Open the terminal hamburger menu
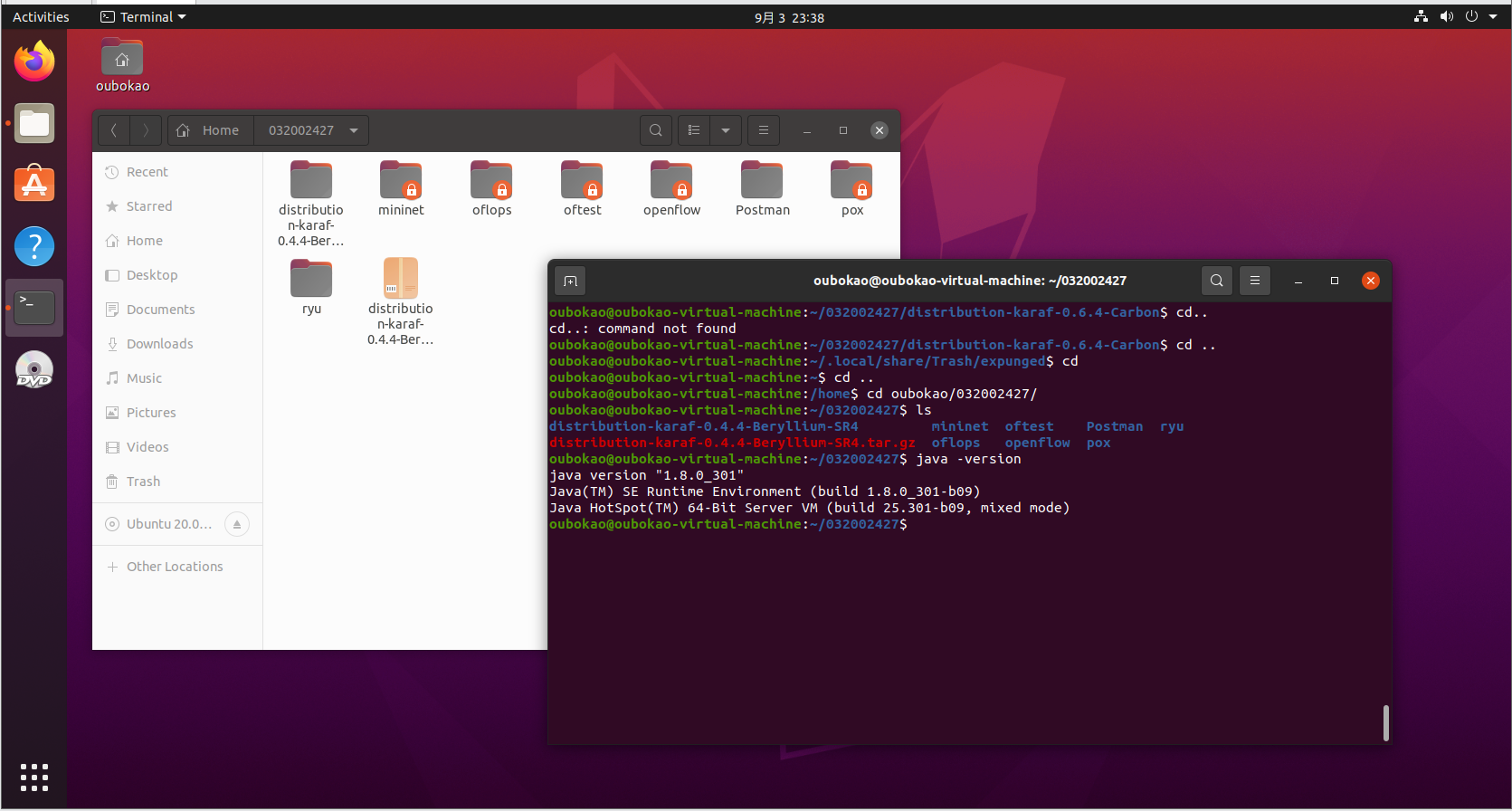This screenshot has width=1512, height=811. tap(1255, 281)
